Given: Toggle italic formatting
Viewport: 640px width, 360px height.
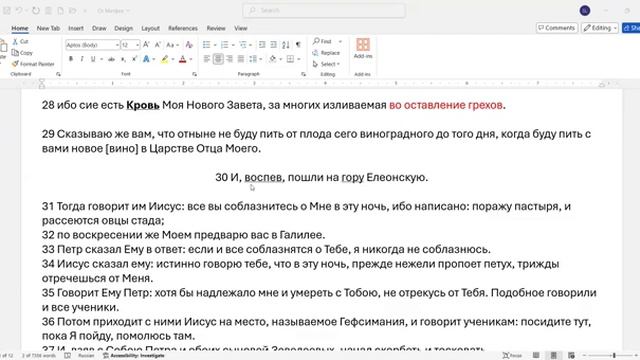Looking at the screenshot, I should tap(82, 59).
